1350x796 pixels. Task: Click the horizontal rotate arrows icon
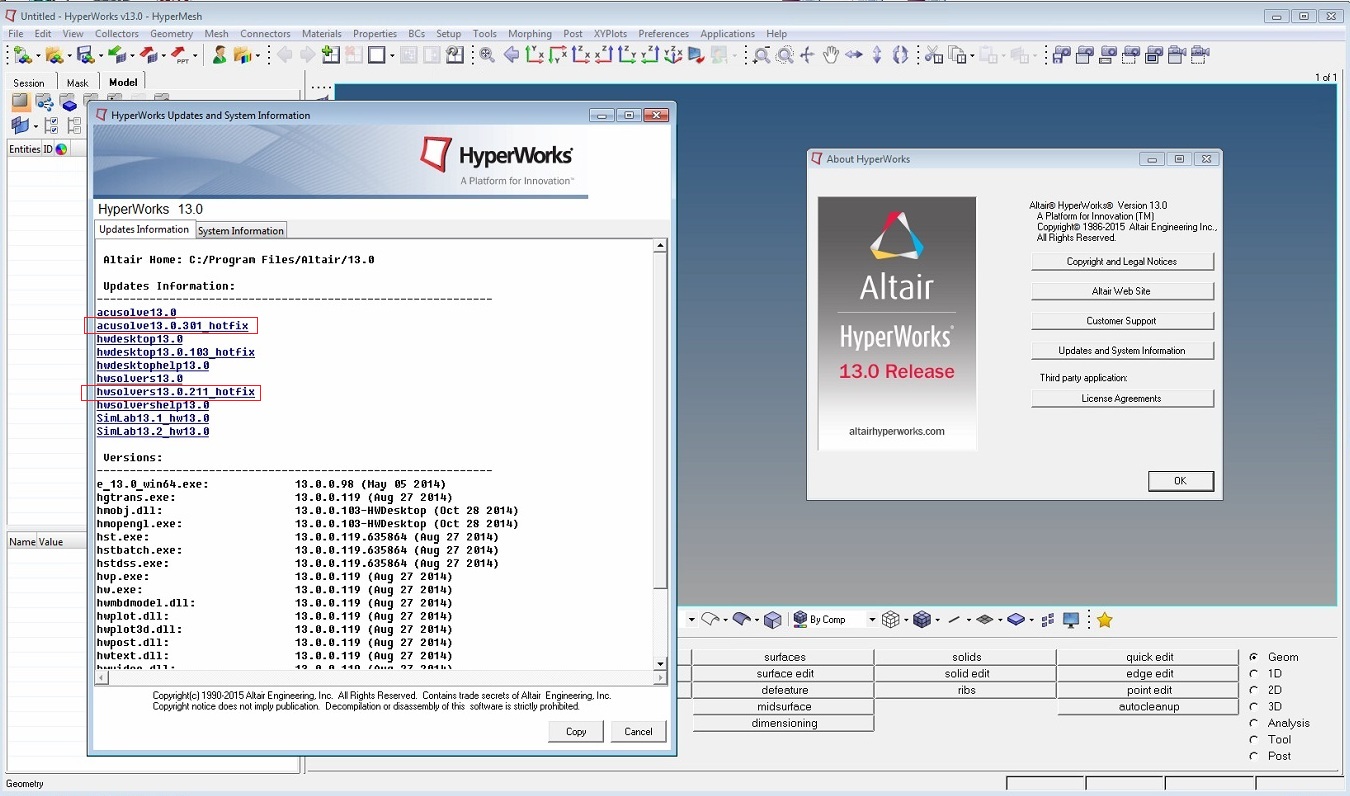(x=853, y=55)
